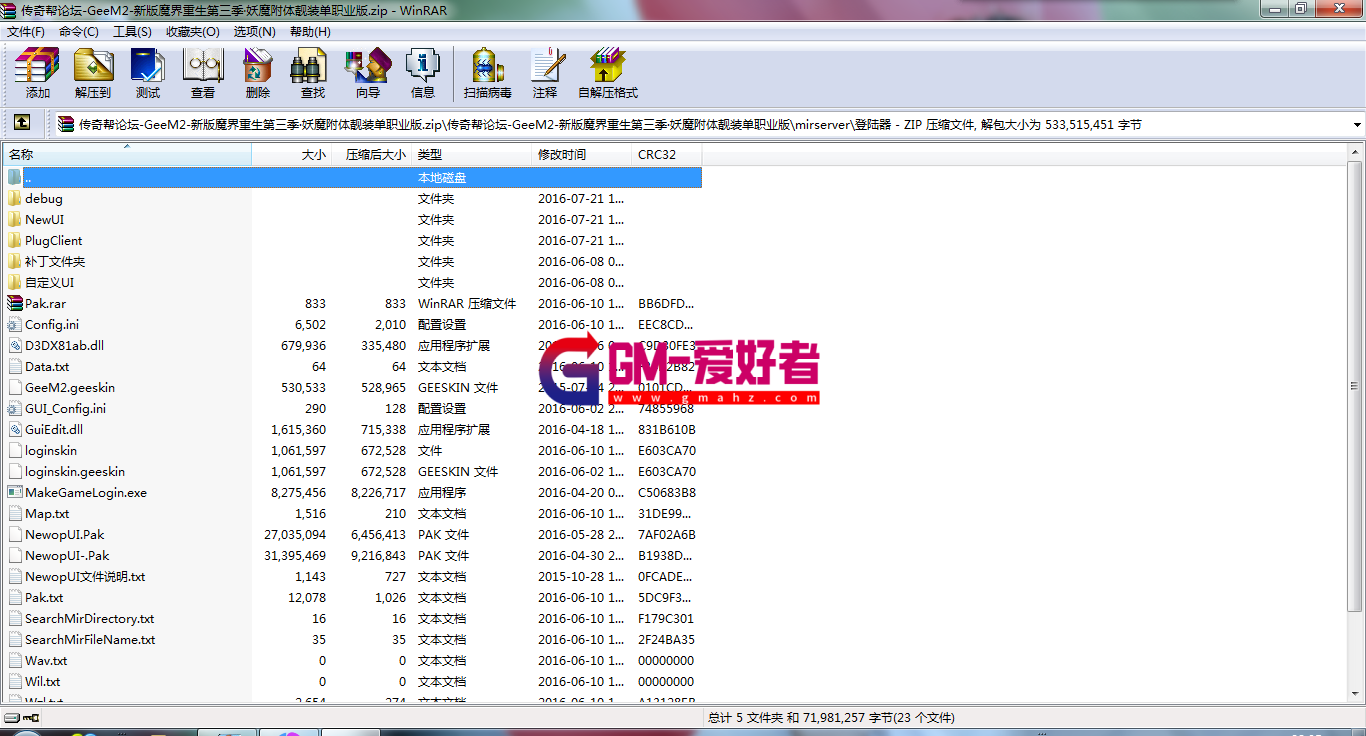Image resolution: width=1366 pixels, height=736 pixels.
Task: Click the vertical scrollbar up arrow
Action: click(x=1355, y=153)
